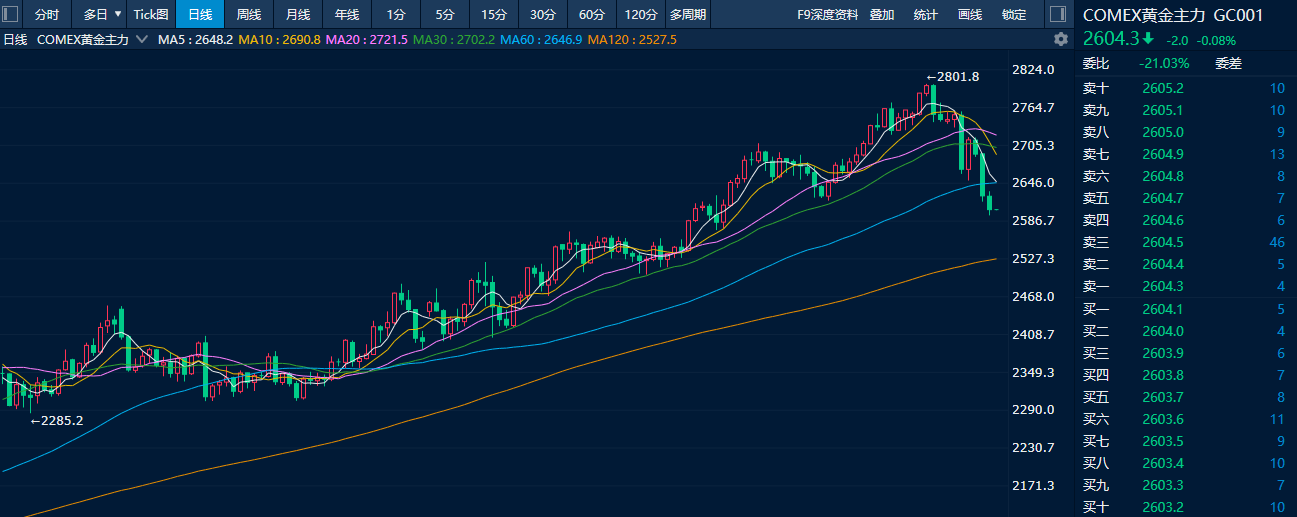Image resolution: width=1297 pixels, height=517 pixels.
Task: Switch to 分时 intraday chart tab
Action: [47, 14]
